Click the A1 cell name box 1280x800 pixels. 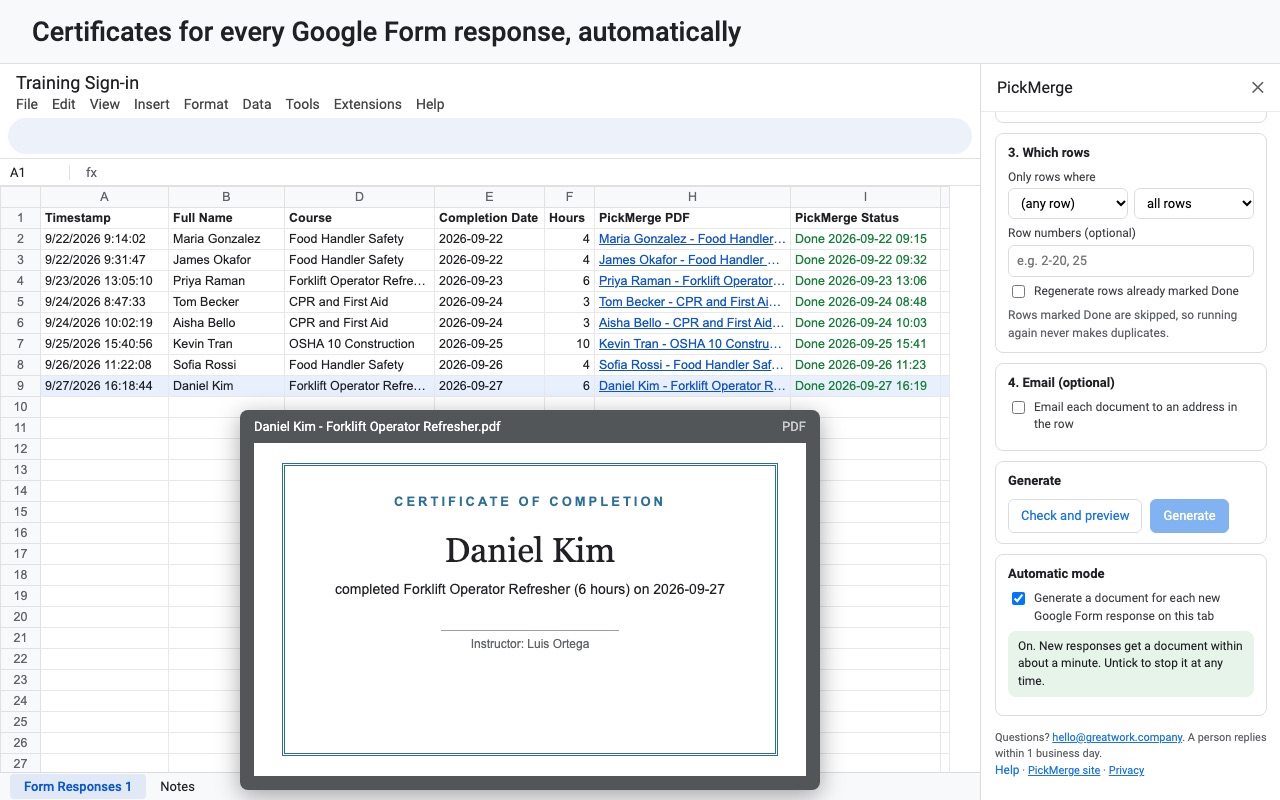pyautogui.click(x=35, y=172)
